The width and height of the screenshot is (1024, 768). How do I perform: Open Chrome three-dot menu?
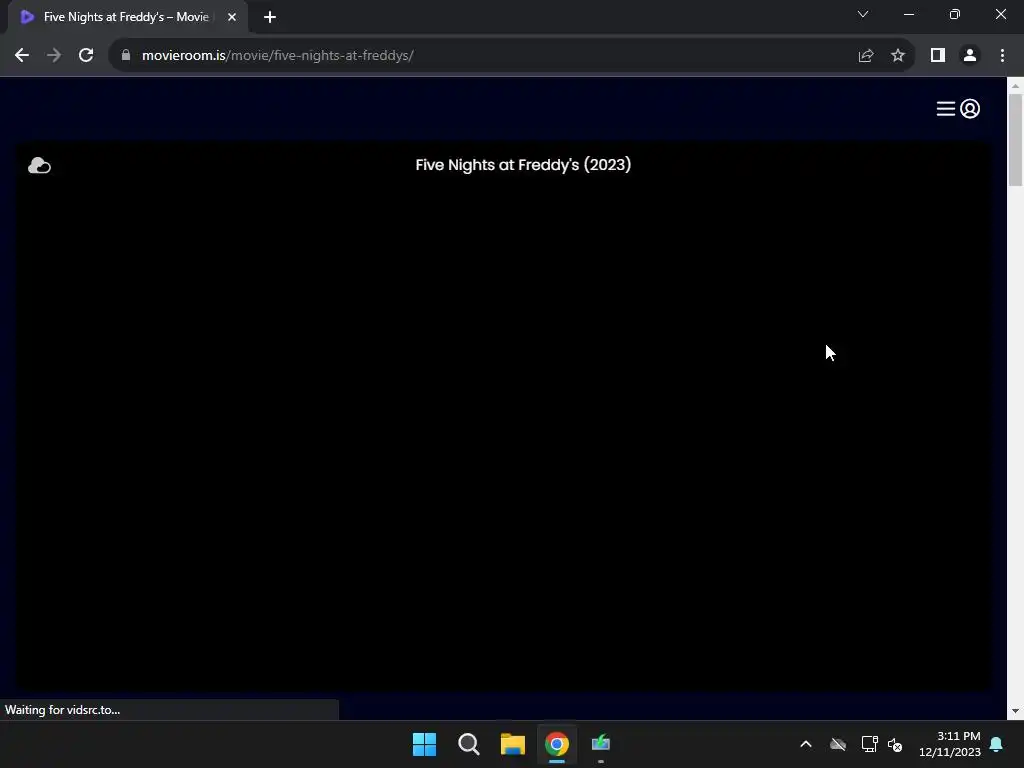point(1002,56)
